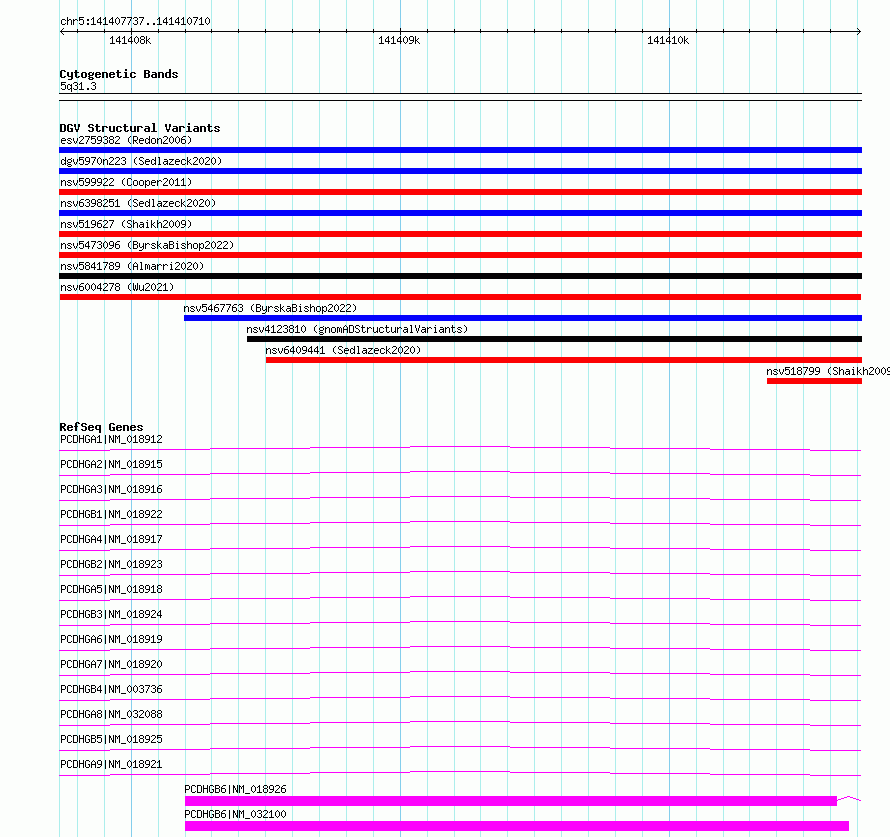Select the blue bar under nsv6398251

click(460, 213)
